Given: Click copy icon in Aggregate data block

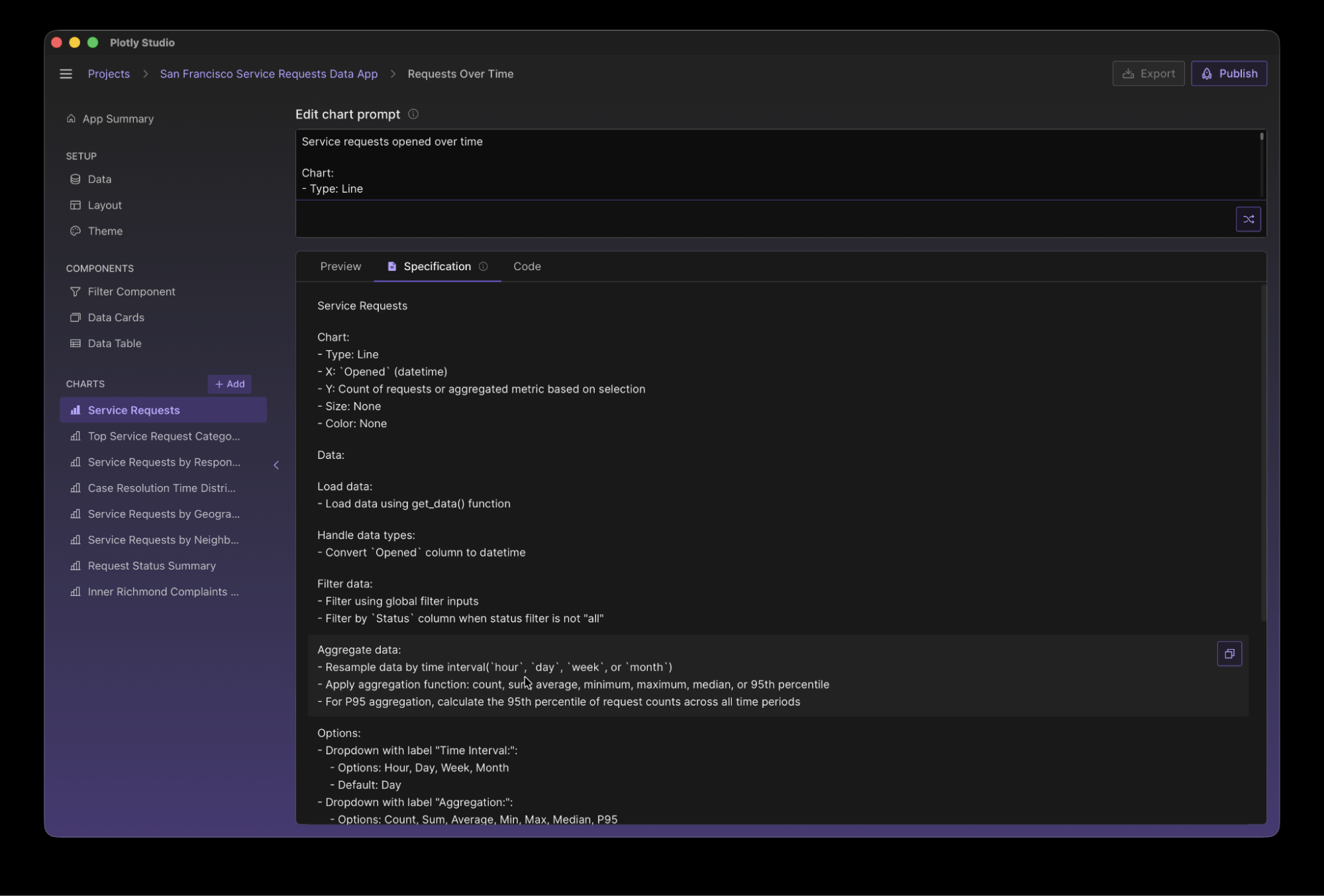Looking at the screenshot, I should [x=1229, y=654].
